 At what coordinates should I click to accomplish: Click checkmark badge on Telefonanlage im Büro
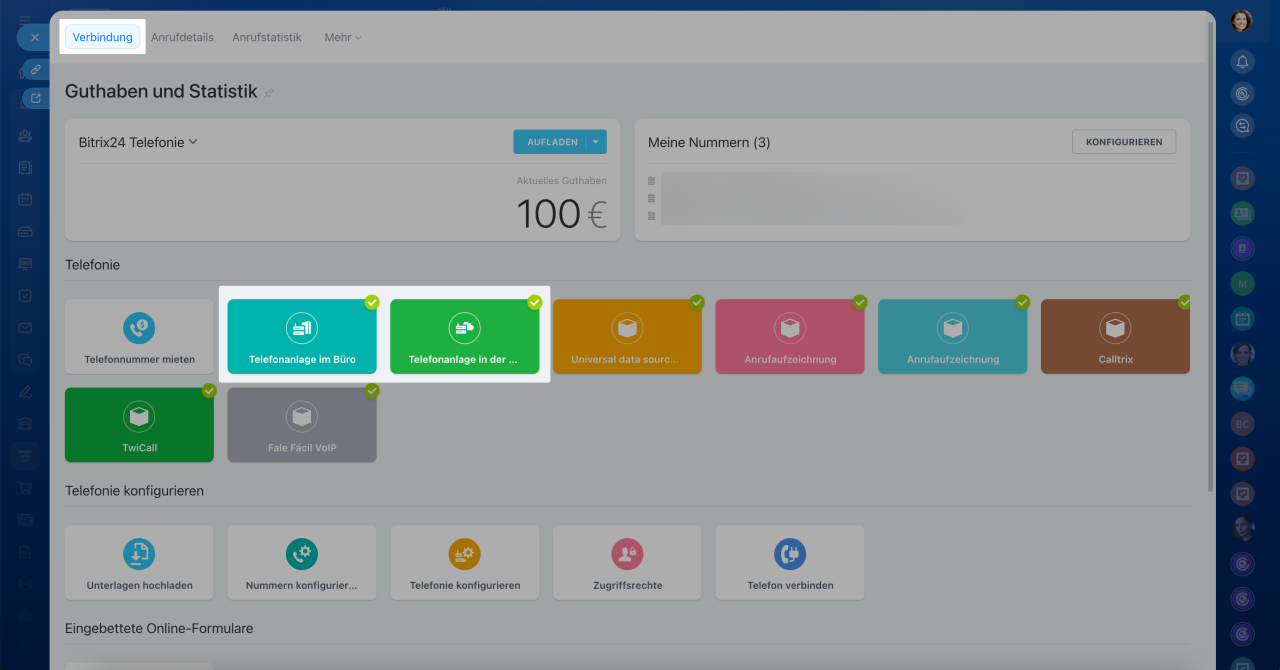pos(372,302)
